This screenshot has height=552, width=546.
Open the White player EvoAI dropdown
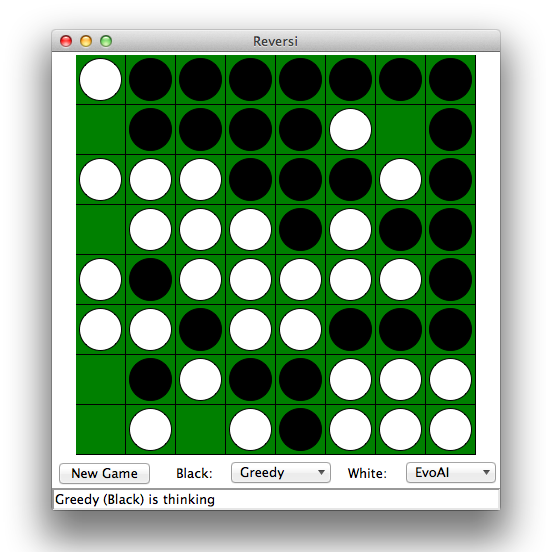(x=451, y=472)
